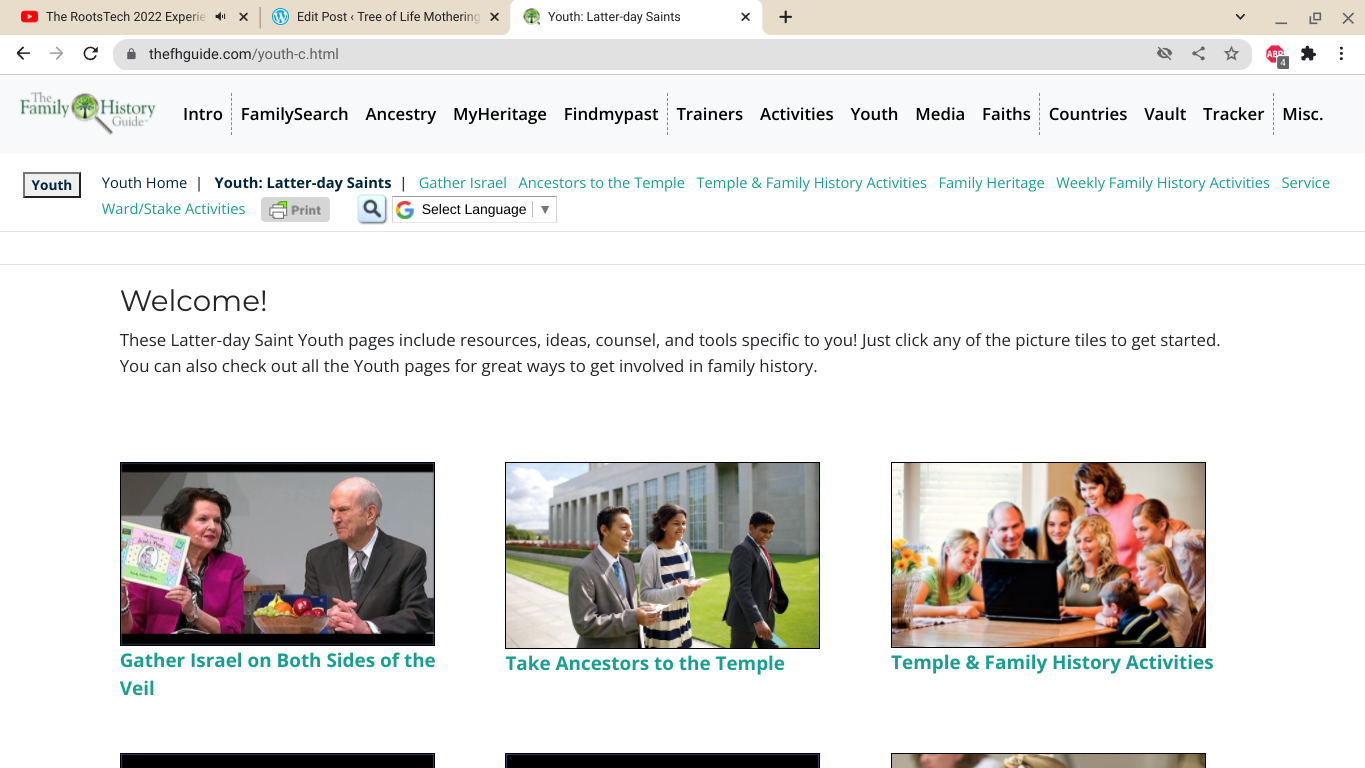Click the back navigation arrow
The image size is (1365, 768).
(24, 54)
